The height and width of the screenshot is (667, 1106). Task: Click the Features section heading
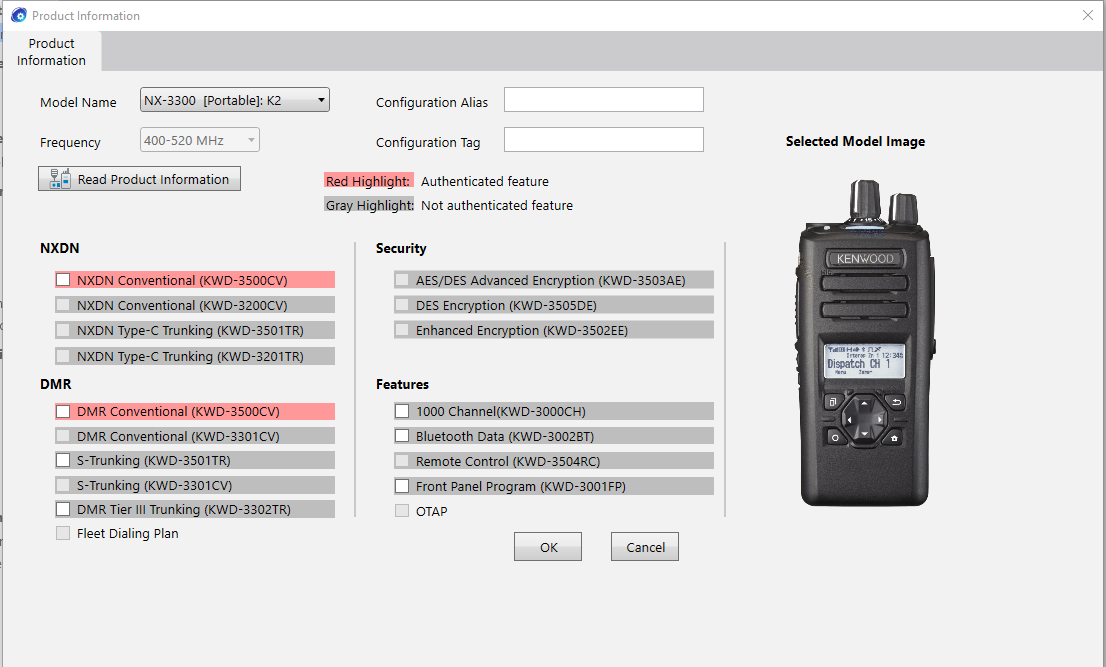(x=402, y=384)
